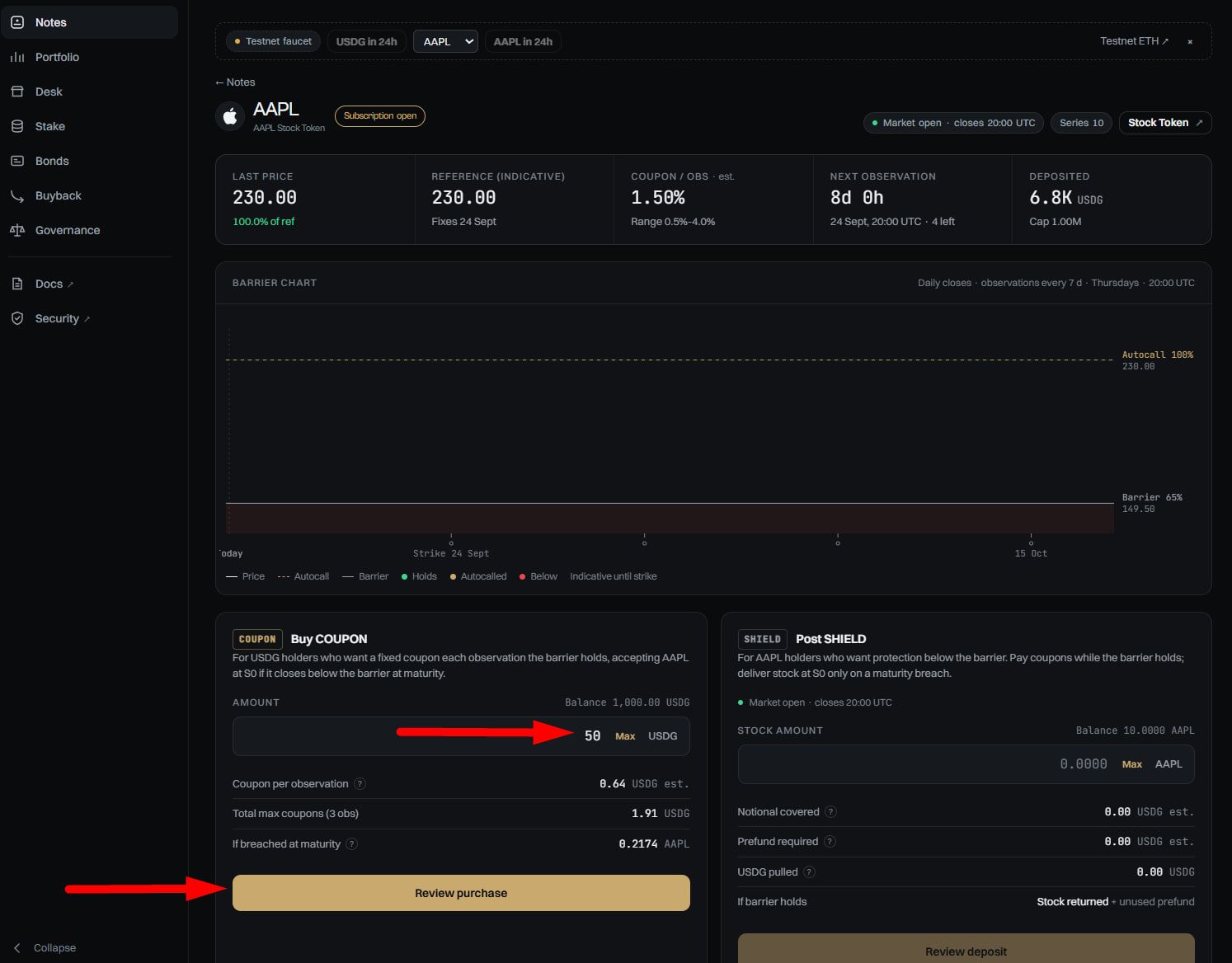Click the AAPL in 24h button
The height and width of the screenshot is (963, 1232).
coord(523,41)
